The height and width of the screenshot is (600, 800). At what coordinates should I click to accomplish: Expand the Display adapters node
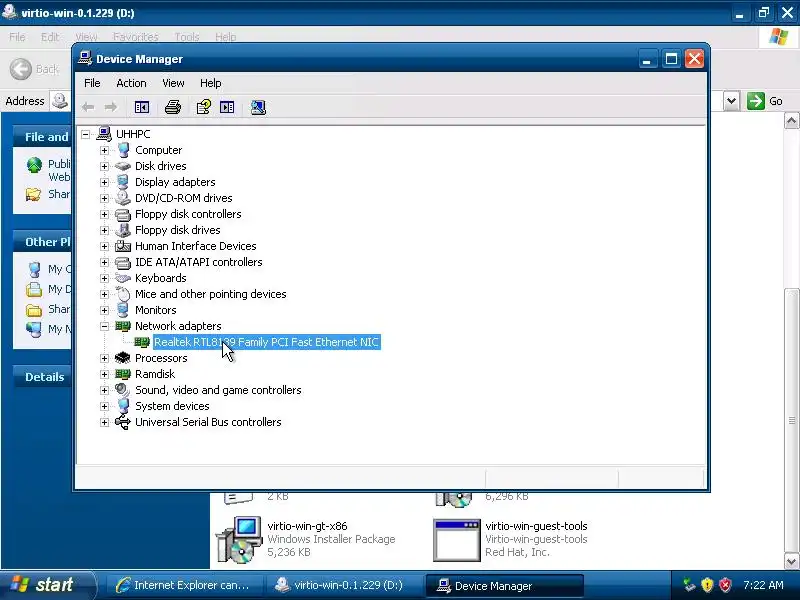point(104,182)
